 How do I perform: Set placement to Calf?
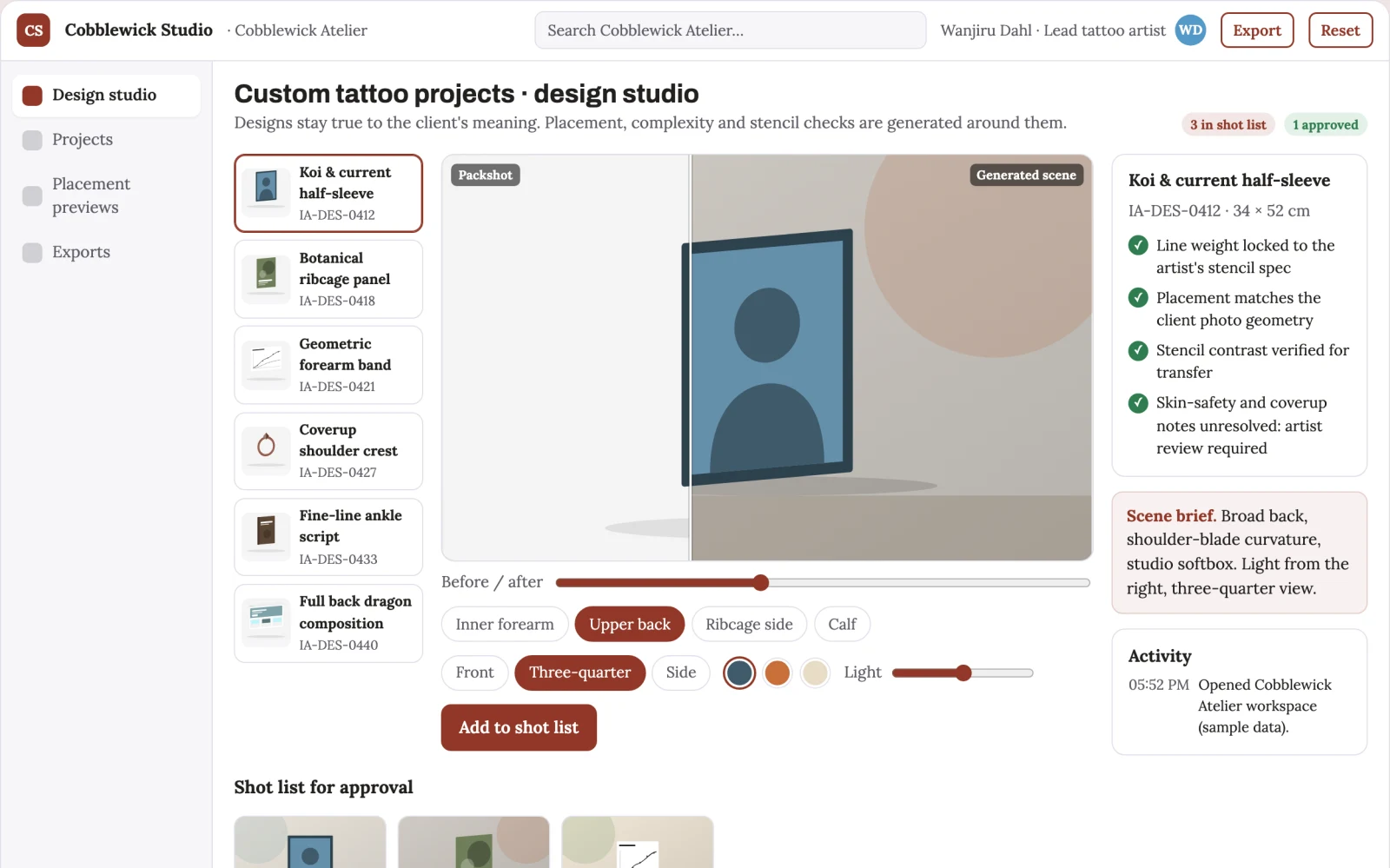pyautogui.click(x=842, y=624)
